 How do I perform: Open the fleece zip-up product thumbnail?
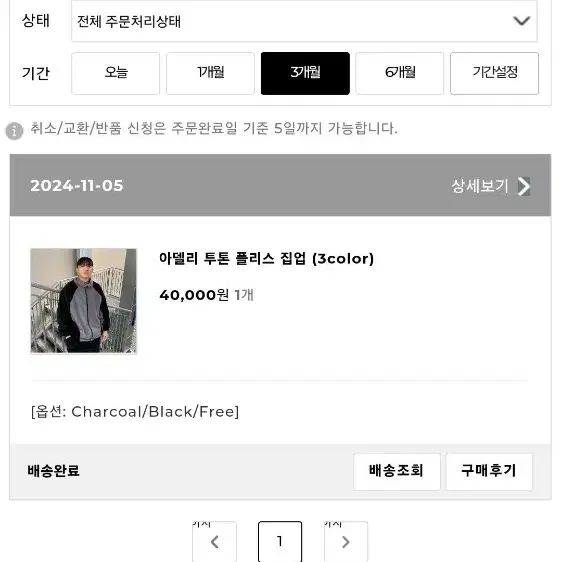click(84, 301)
